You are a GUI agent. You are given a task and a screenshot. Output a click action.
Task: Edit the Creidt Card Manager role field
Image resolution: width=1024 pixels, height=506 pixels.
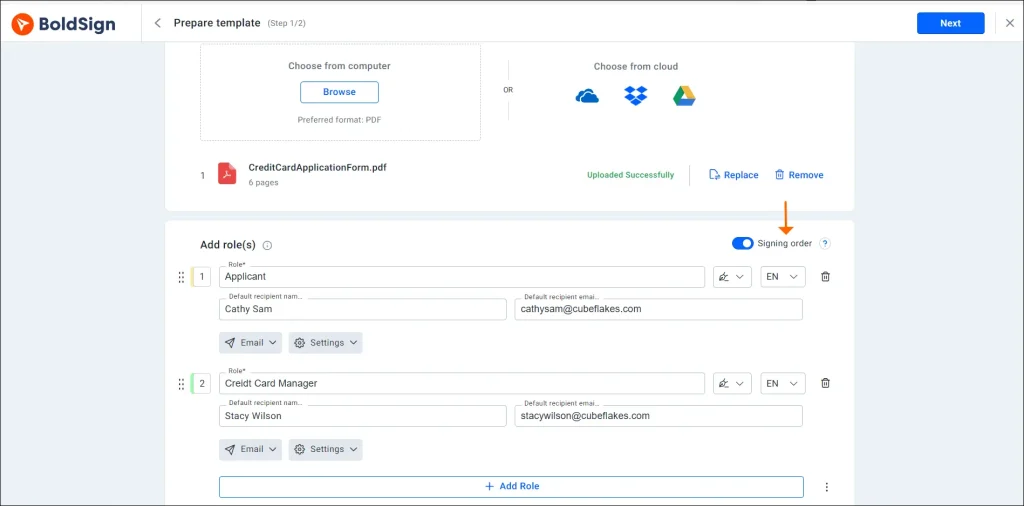click(x=462, y=383)
